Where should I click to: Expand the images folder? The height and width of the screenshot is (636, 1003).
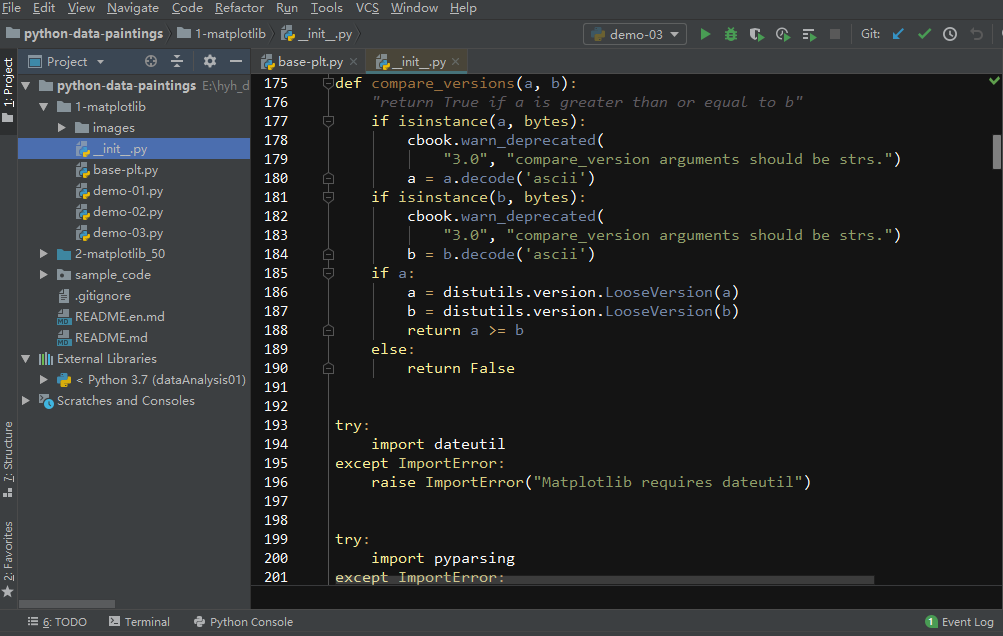(61, 127)
